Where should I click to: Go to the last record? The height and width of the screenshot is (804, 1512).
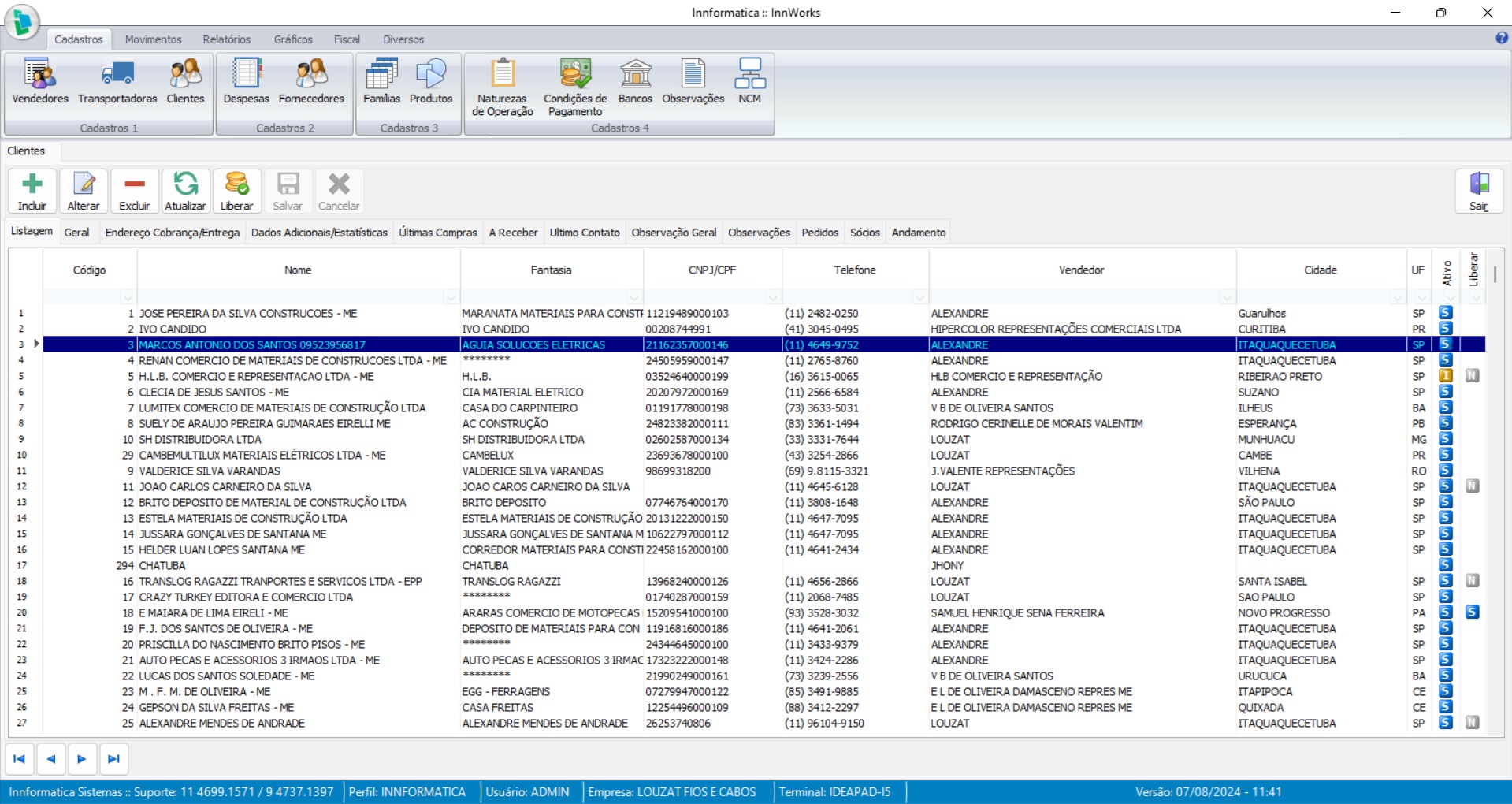click(x=113, y=759)
